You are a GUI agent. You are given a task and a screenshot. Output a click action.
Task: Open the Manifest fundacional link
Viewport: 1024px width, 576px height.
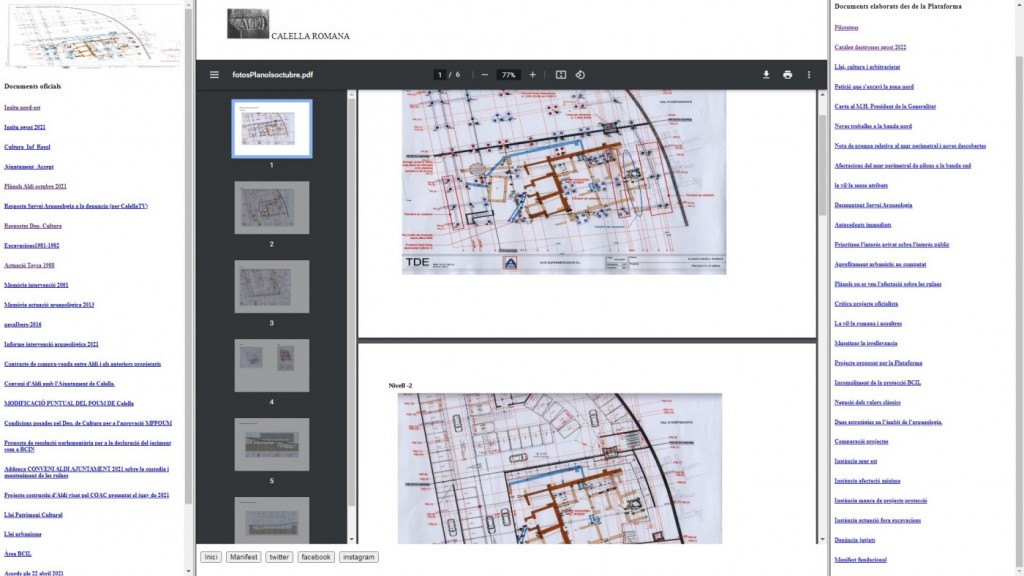[x=860, y=559]
